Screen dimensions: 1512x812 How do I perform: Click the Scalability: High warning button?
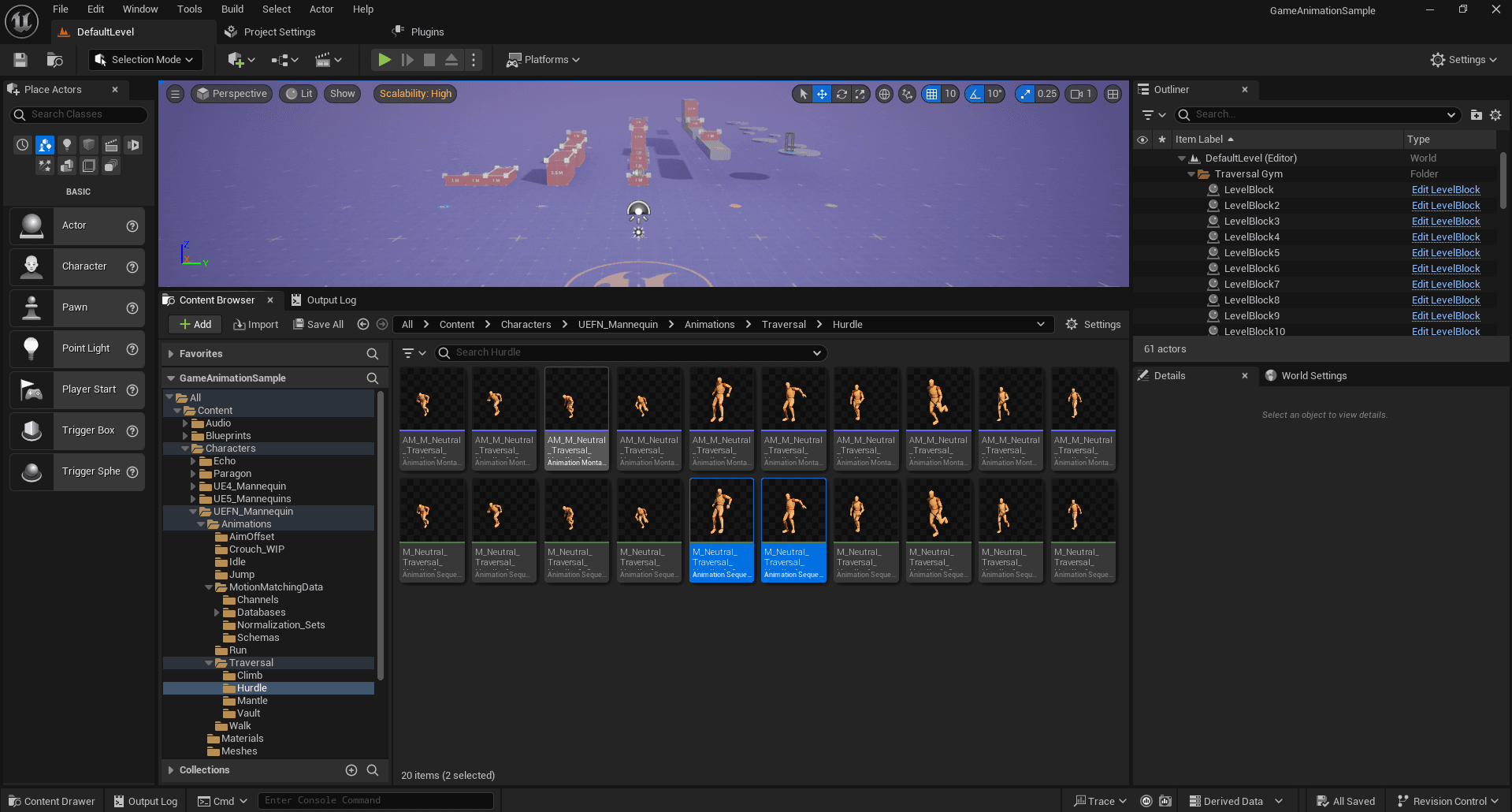coord(415,94)
